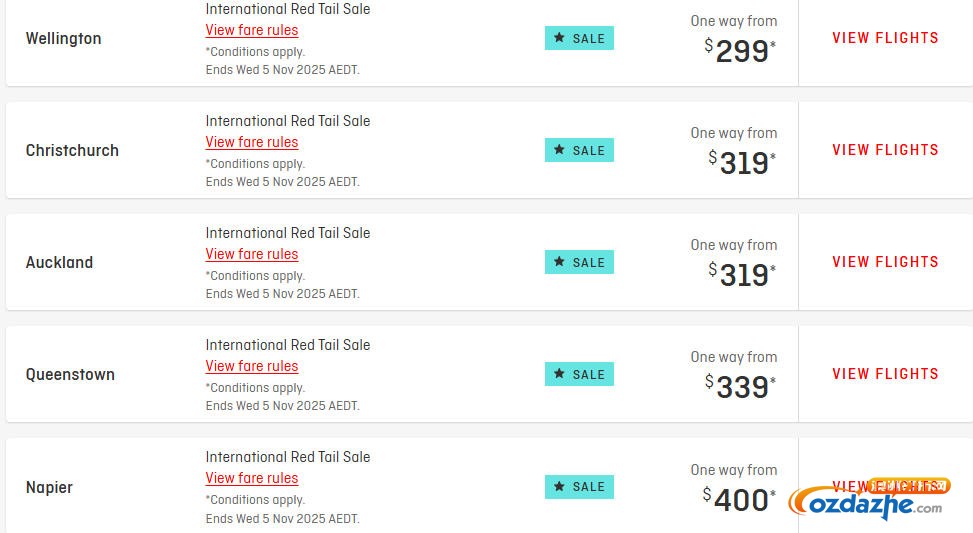Screen dimensions: 973x533
Task: Open fare rules for Napier
Action: (252, 478)
